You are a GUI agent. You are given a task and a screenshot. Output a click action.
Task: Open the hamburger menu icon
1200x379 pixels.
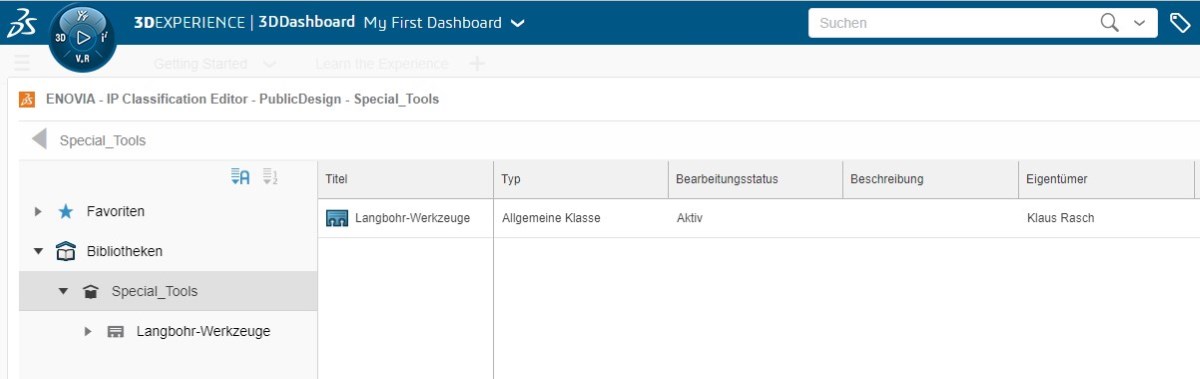[22, 63]
